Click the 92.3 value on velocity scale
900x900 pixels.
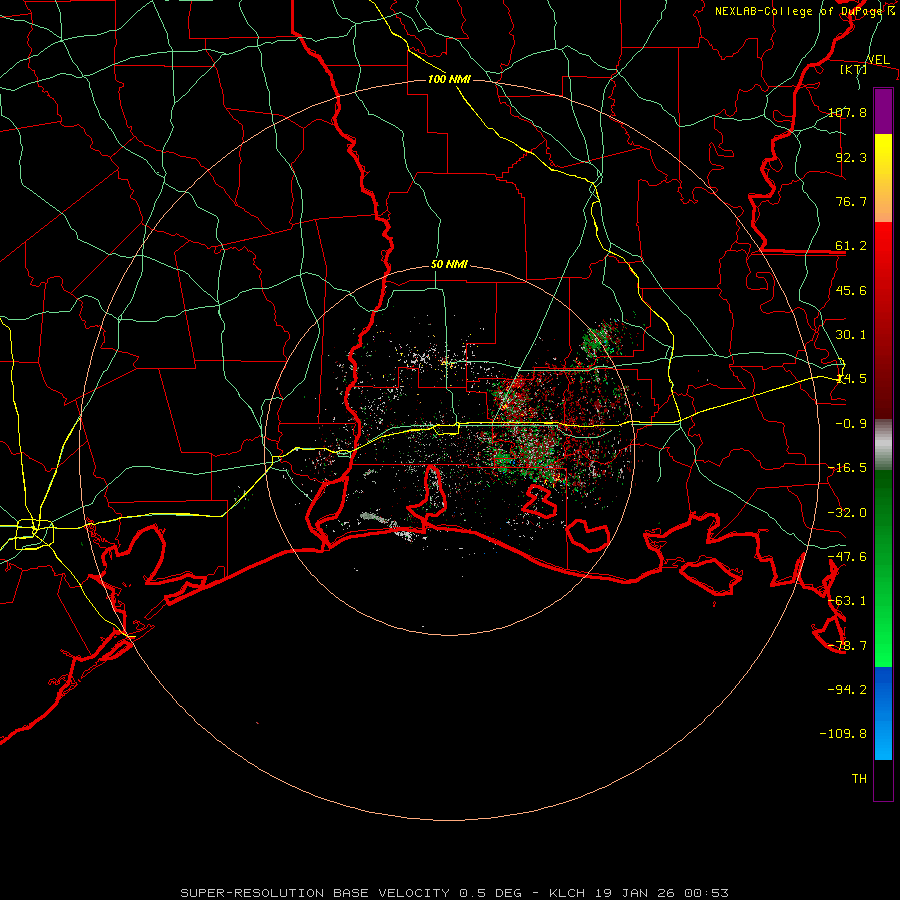[851, 157]
